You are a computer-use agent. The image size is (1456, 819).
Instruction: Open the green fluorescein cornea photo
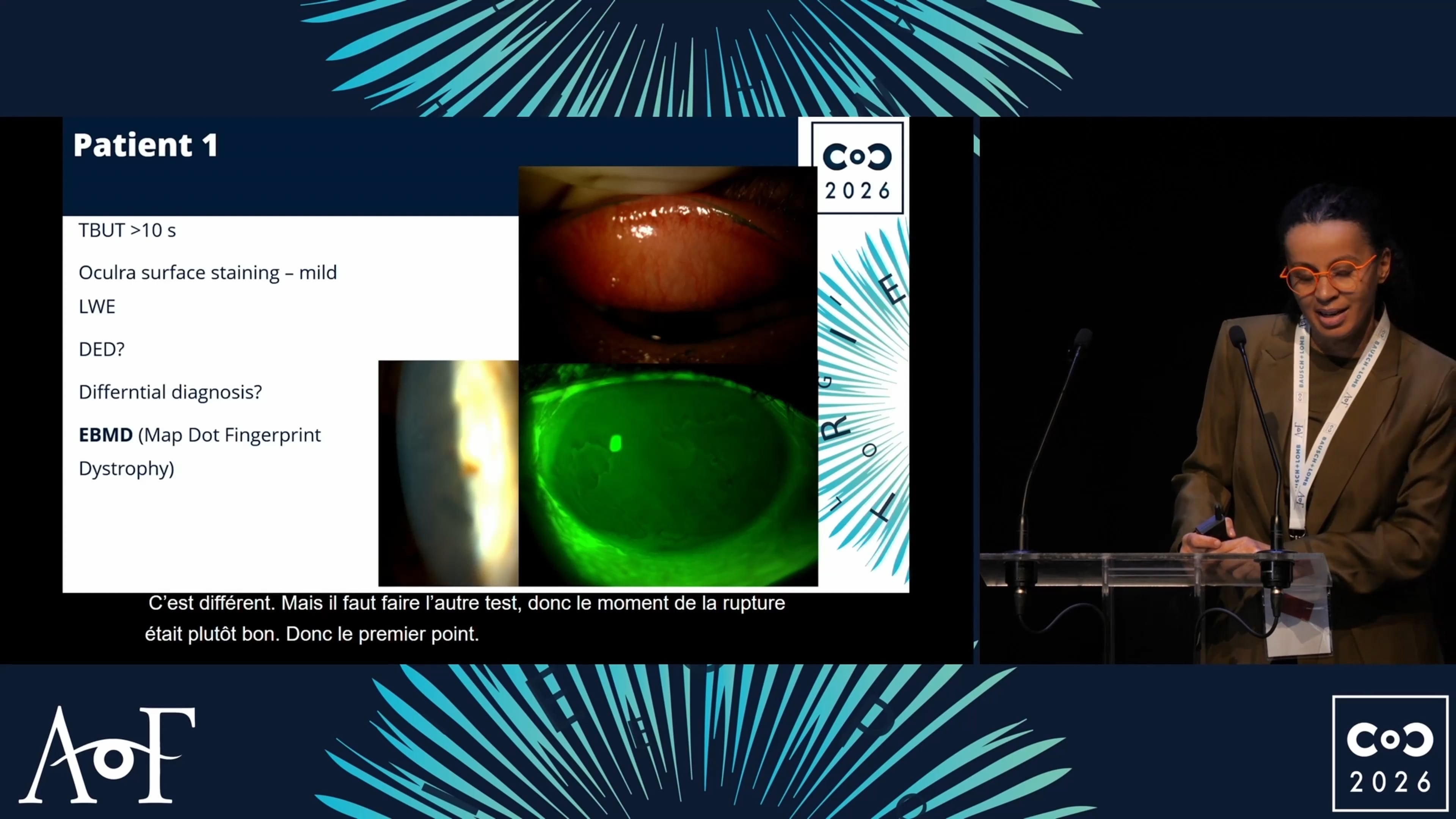668,475
